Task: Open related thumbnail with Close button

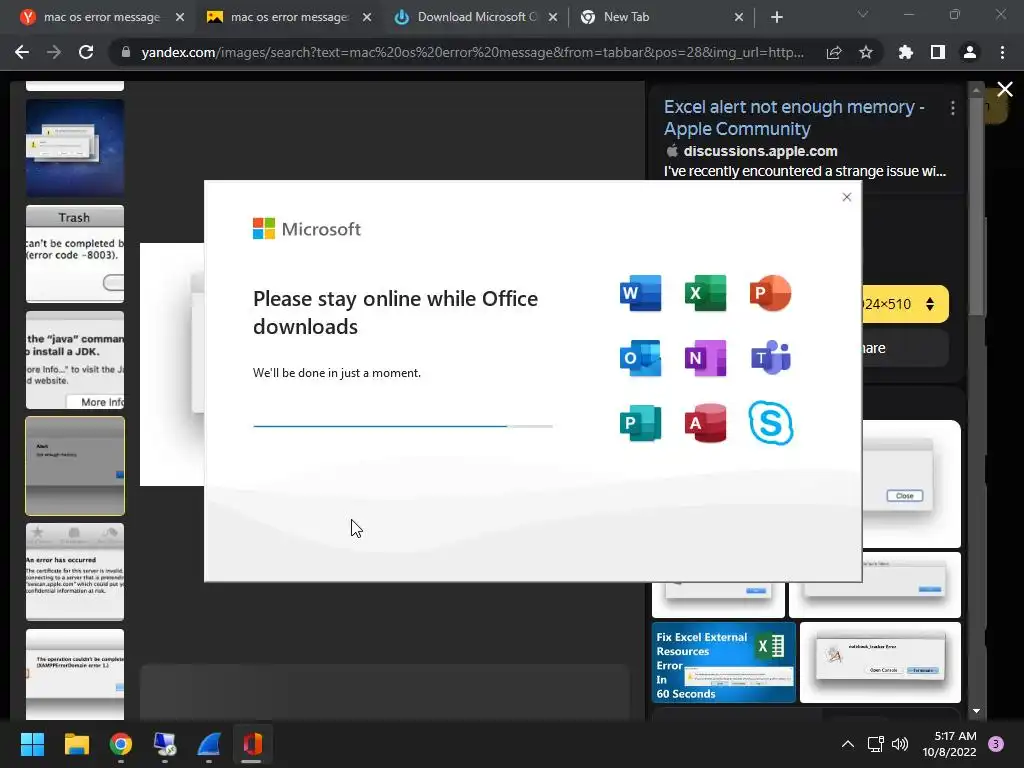Action: [912, 483]
